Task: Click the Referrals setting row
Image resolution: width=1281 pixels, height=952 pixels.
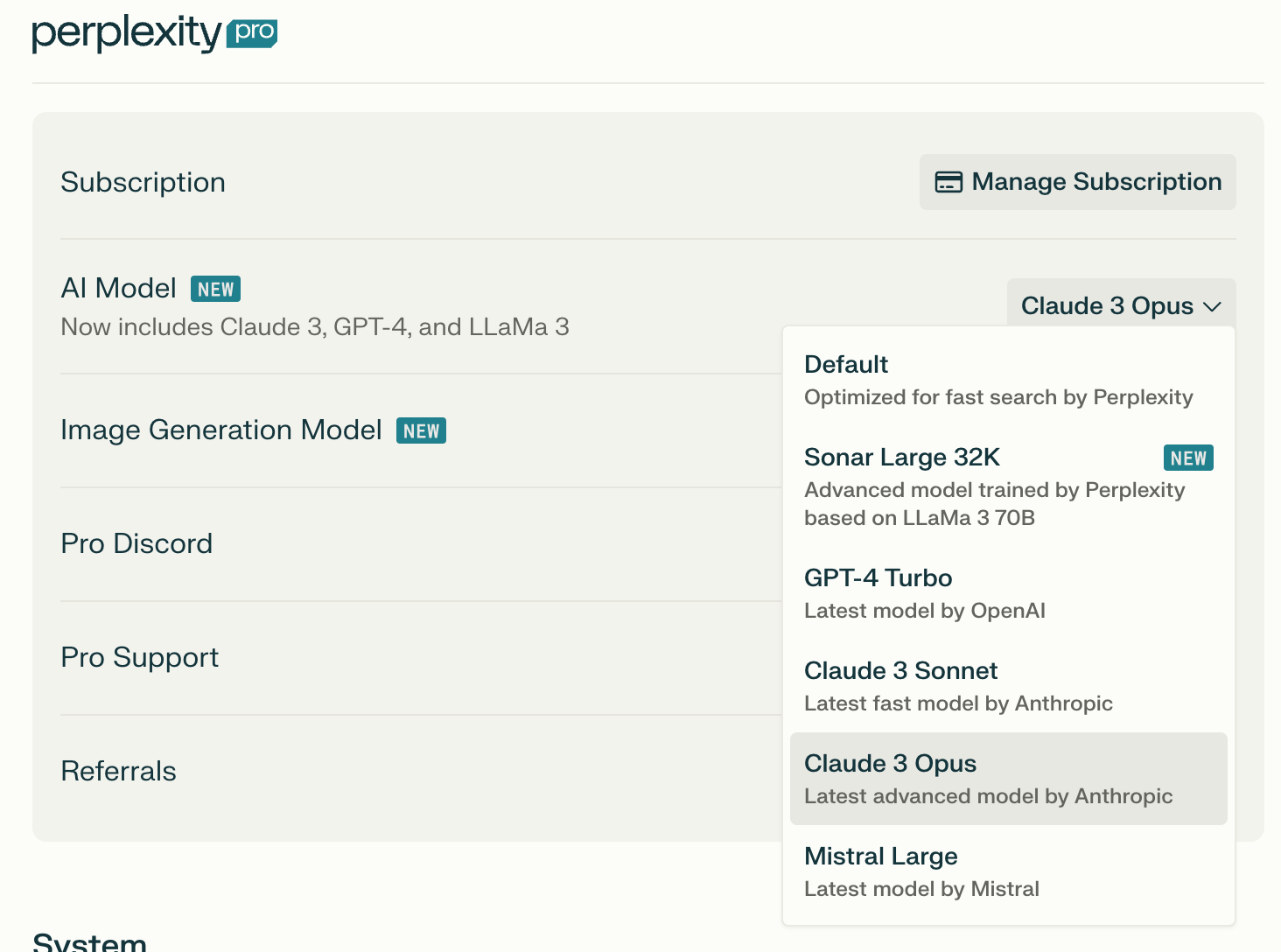Action: coord(119,772)
